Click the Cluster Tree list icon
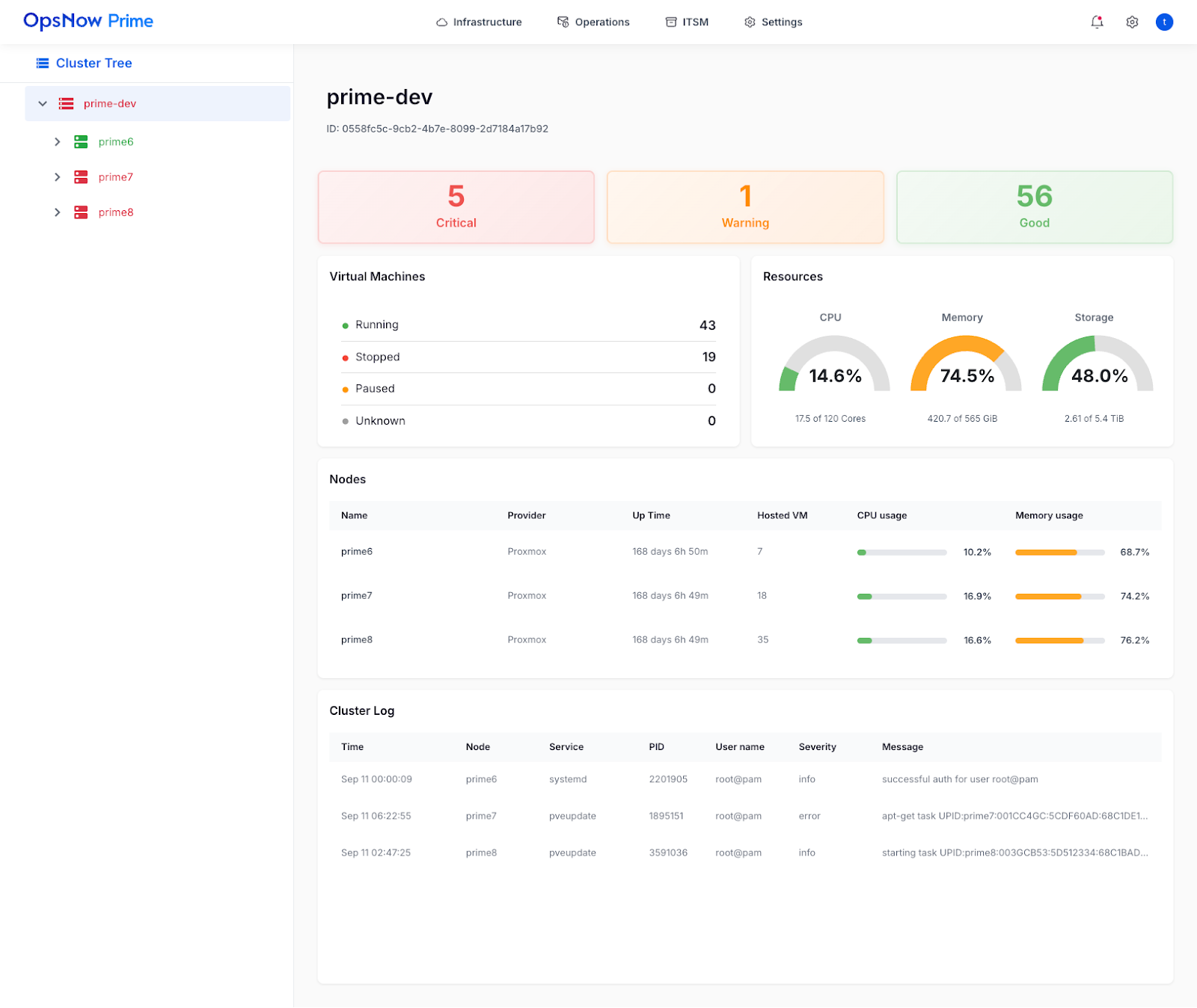 point(43,64)
